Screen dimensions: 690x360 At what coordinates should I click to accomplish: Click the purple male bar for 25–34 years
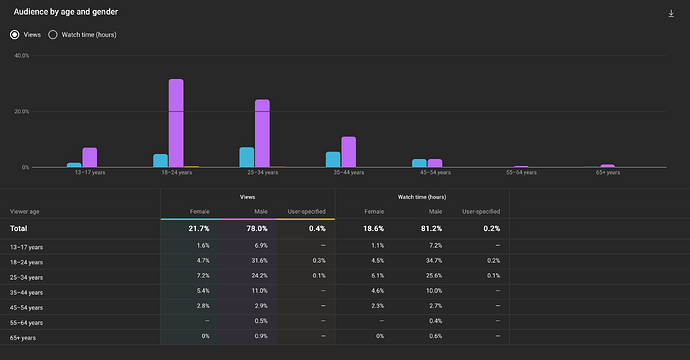pyautogui.click(x=262, y=133)
